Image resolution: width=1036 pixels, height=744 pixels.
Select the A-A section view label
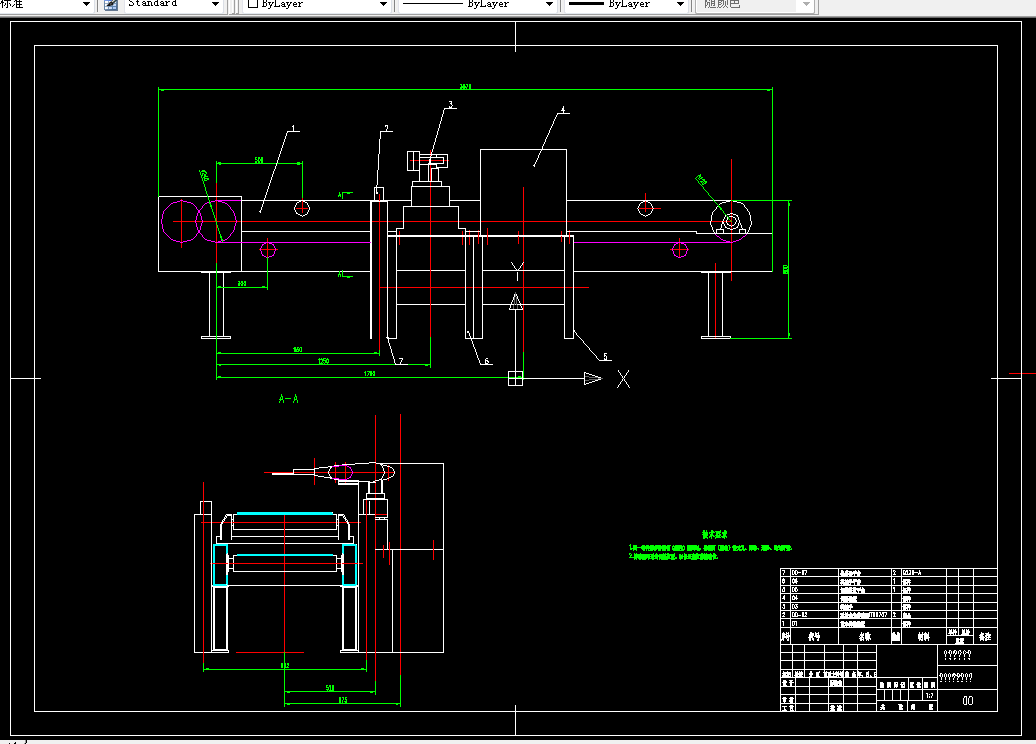[289, 398]
